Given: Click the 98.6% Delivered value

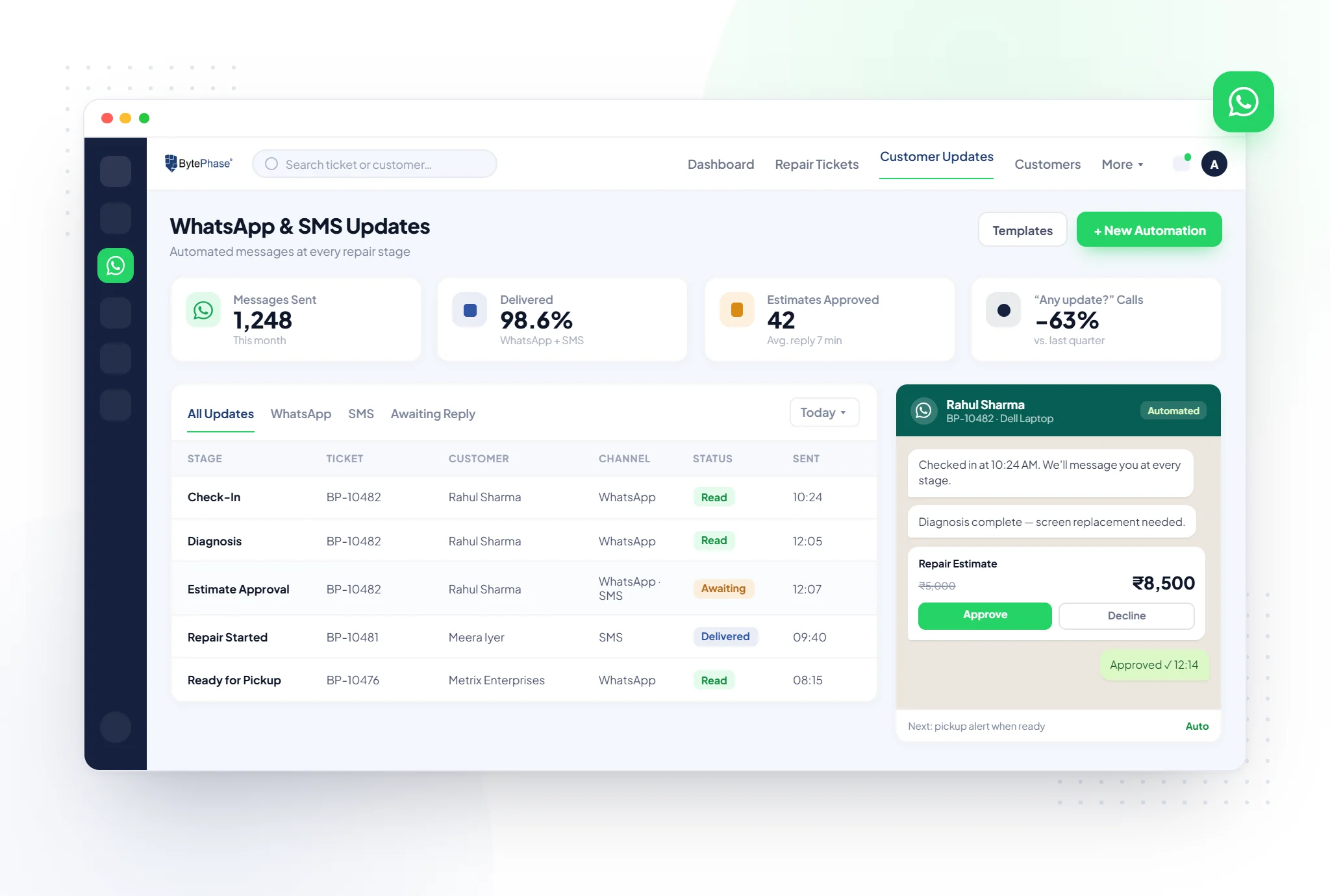Looking at the screenshot, I should click(536, 320).
